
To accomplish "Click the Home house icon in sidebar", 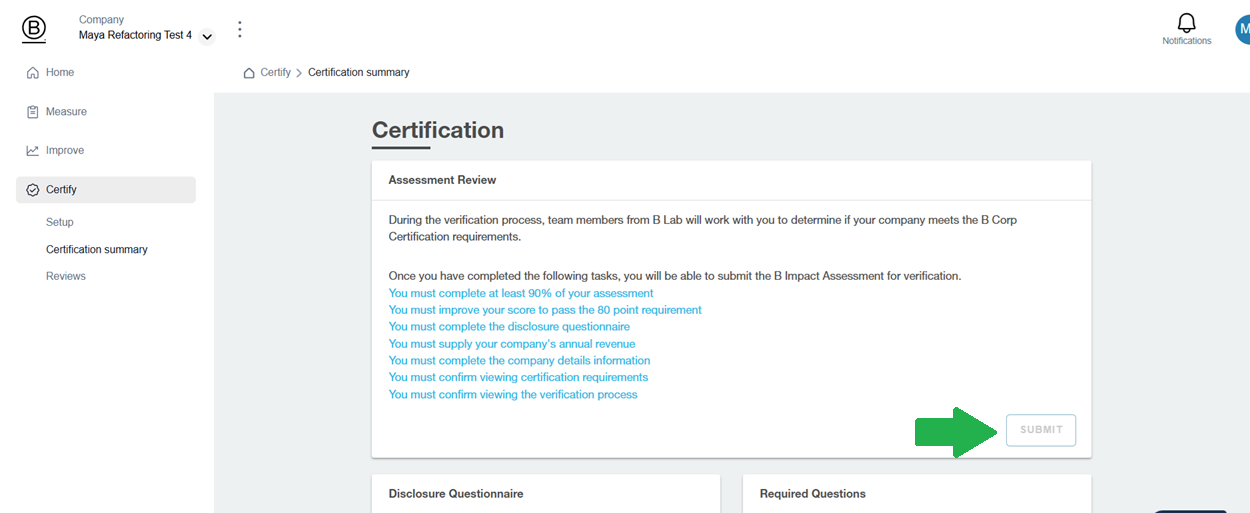I will click(x=33, y=73).
